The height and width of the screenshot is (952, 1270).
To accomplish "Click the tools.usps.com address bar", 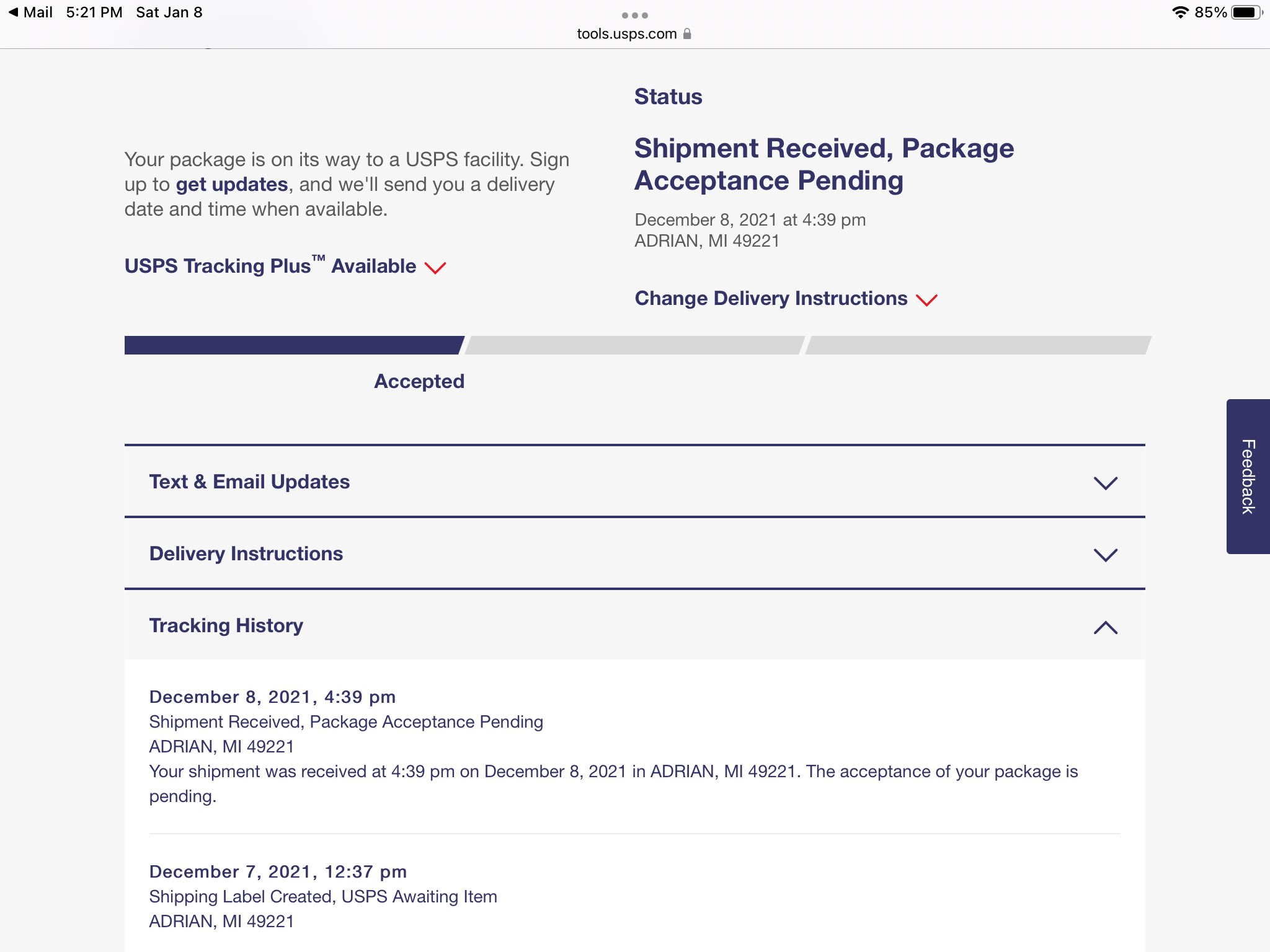I will tap(626, 34).
